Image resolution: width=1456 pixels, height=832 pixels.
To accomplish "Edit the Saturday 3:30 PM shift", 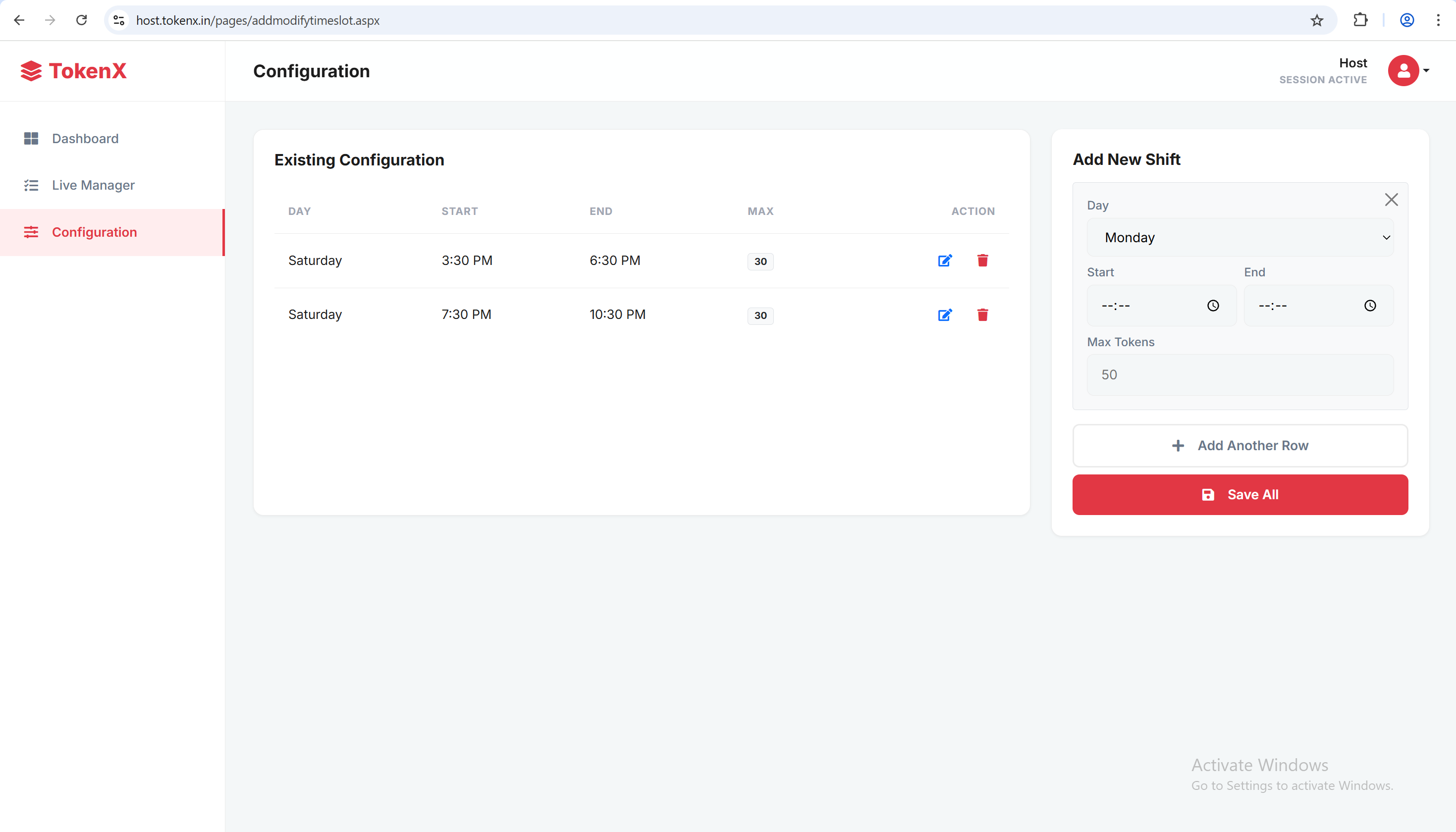I will 945,260.
